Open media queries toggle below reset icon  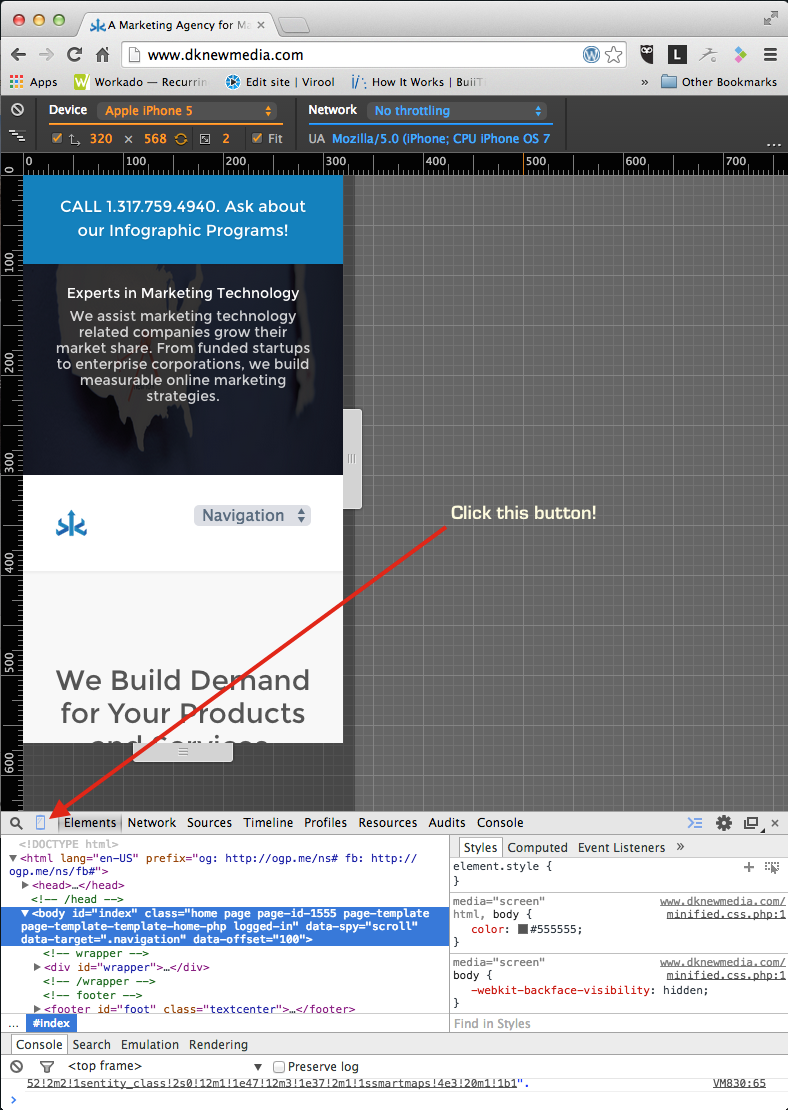[x=17, y=135]
